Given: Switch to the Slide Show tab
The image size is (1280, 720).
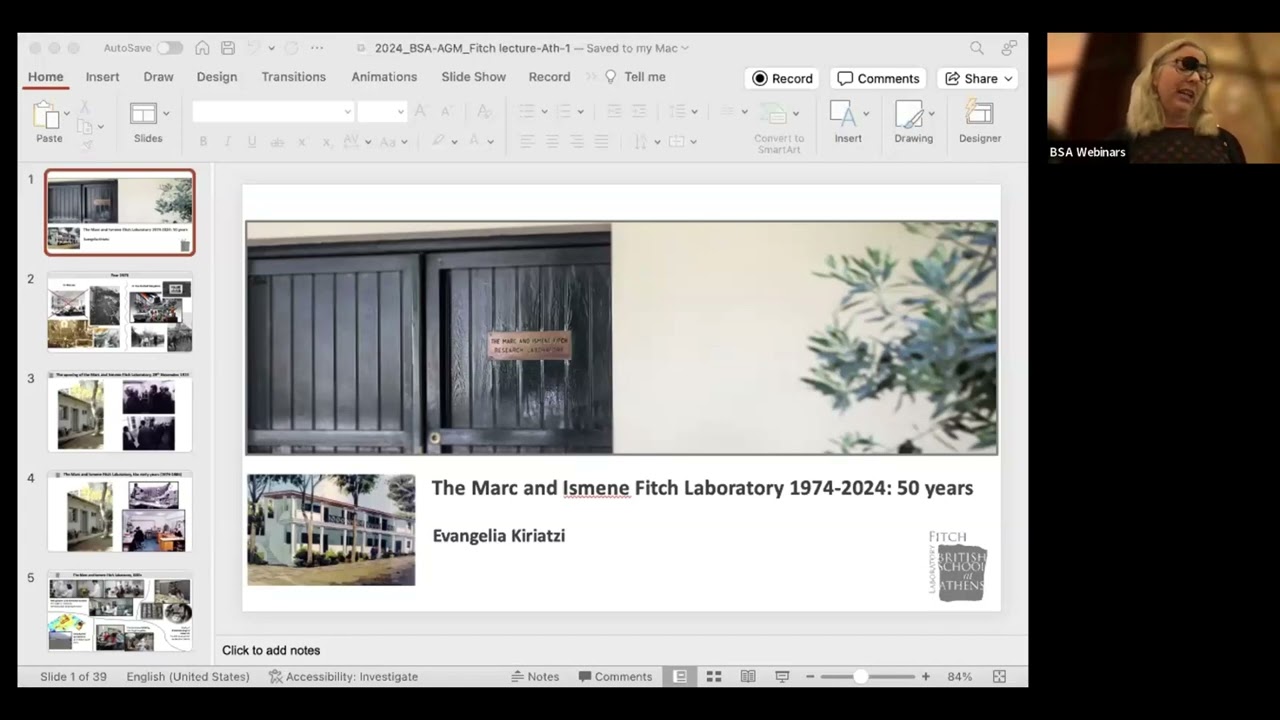Looking at the screenshot, I should [x=473, y=77].
